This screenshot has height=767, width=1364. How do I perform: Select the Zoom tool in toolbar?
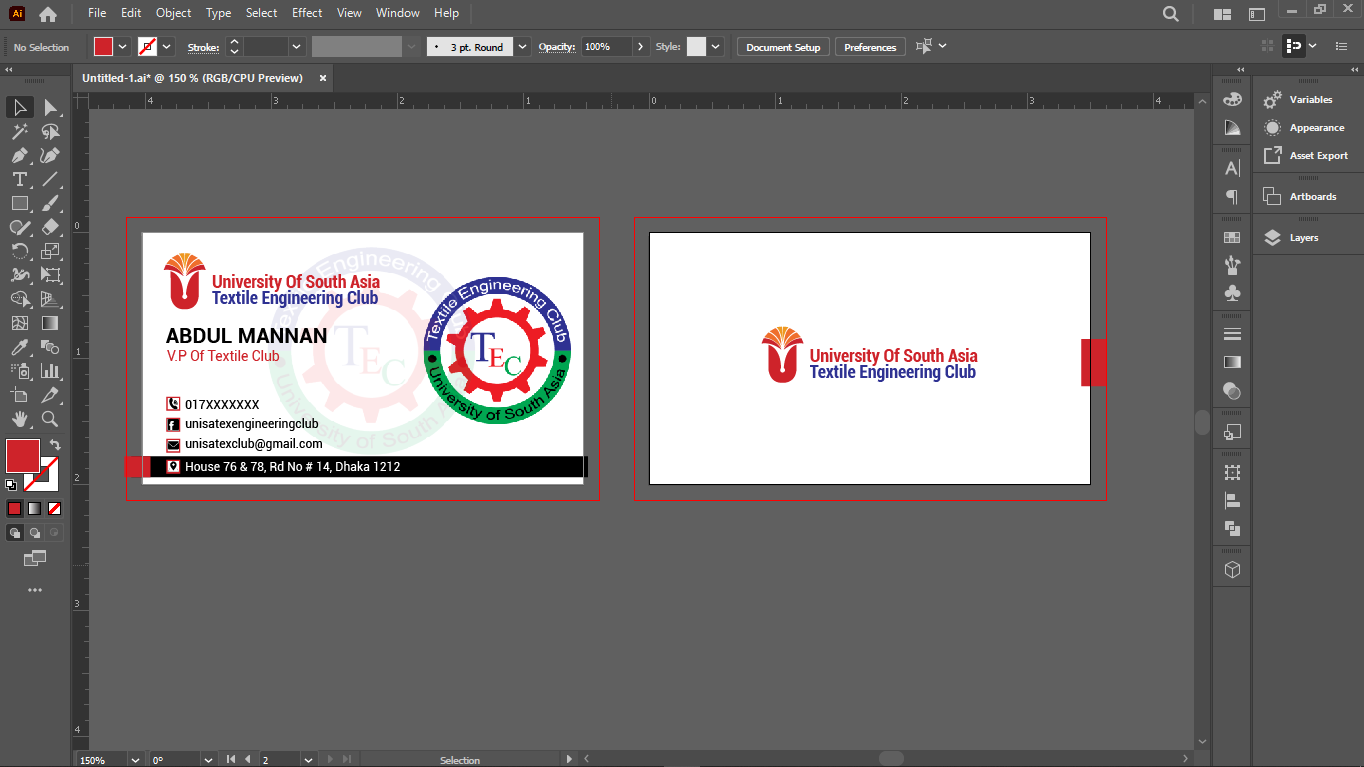(x=50, y=419)
